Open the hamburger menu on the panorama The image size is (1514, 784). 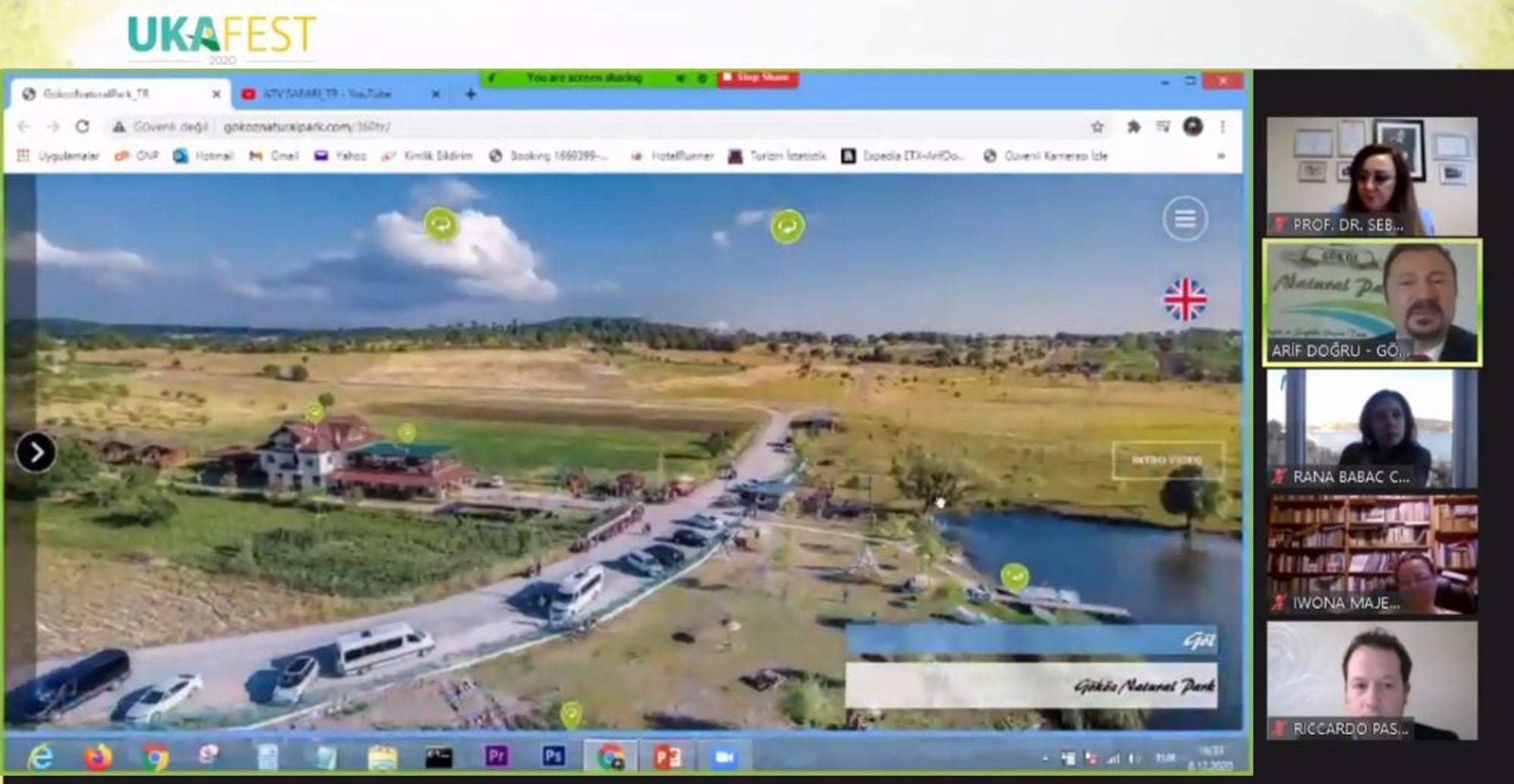[1185, 219]
